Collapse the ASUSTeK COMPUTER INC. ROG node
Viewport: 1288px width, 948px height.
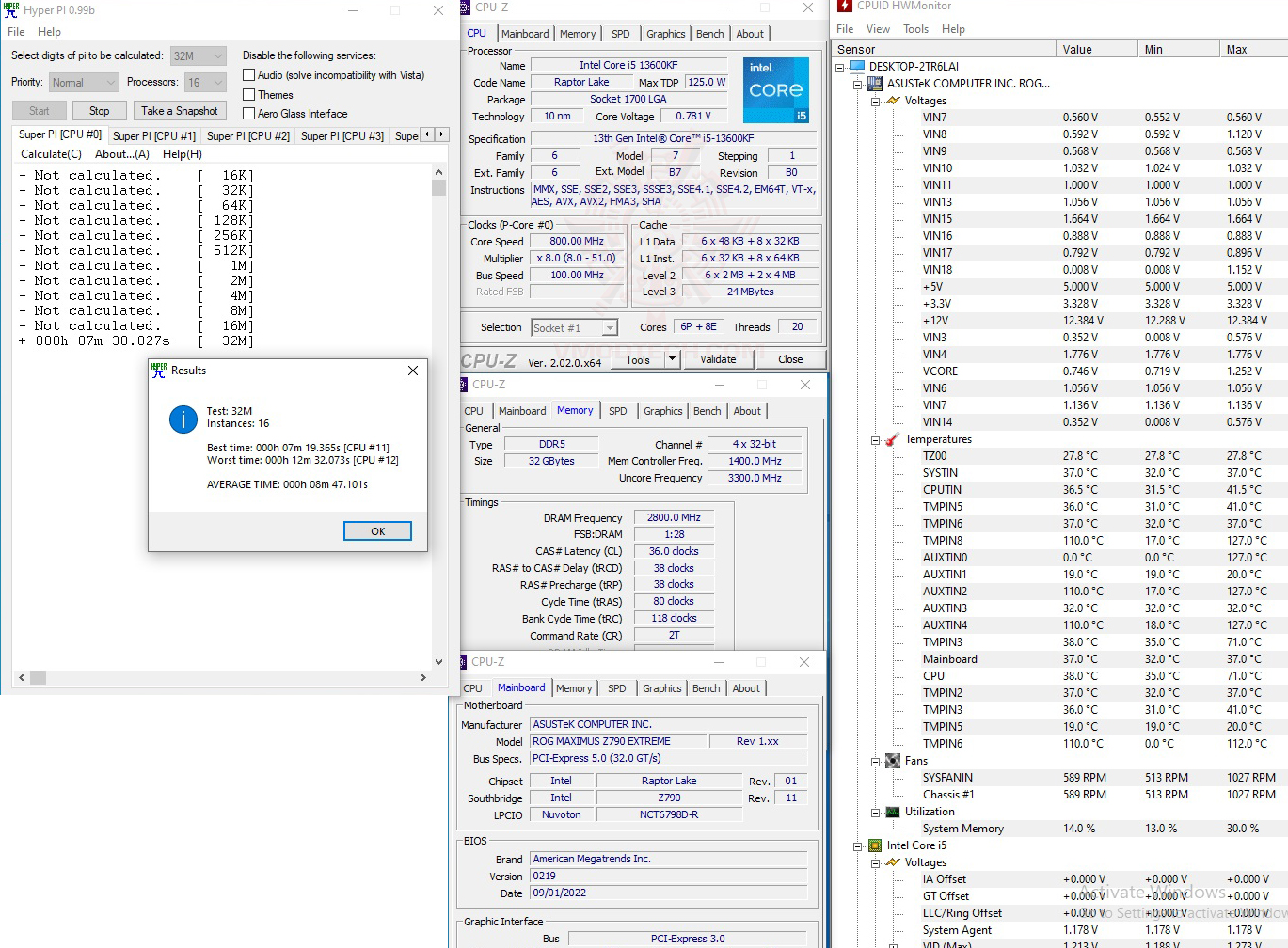858,84
